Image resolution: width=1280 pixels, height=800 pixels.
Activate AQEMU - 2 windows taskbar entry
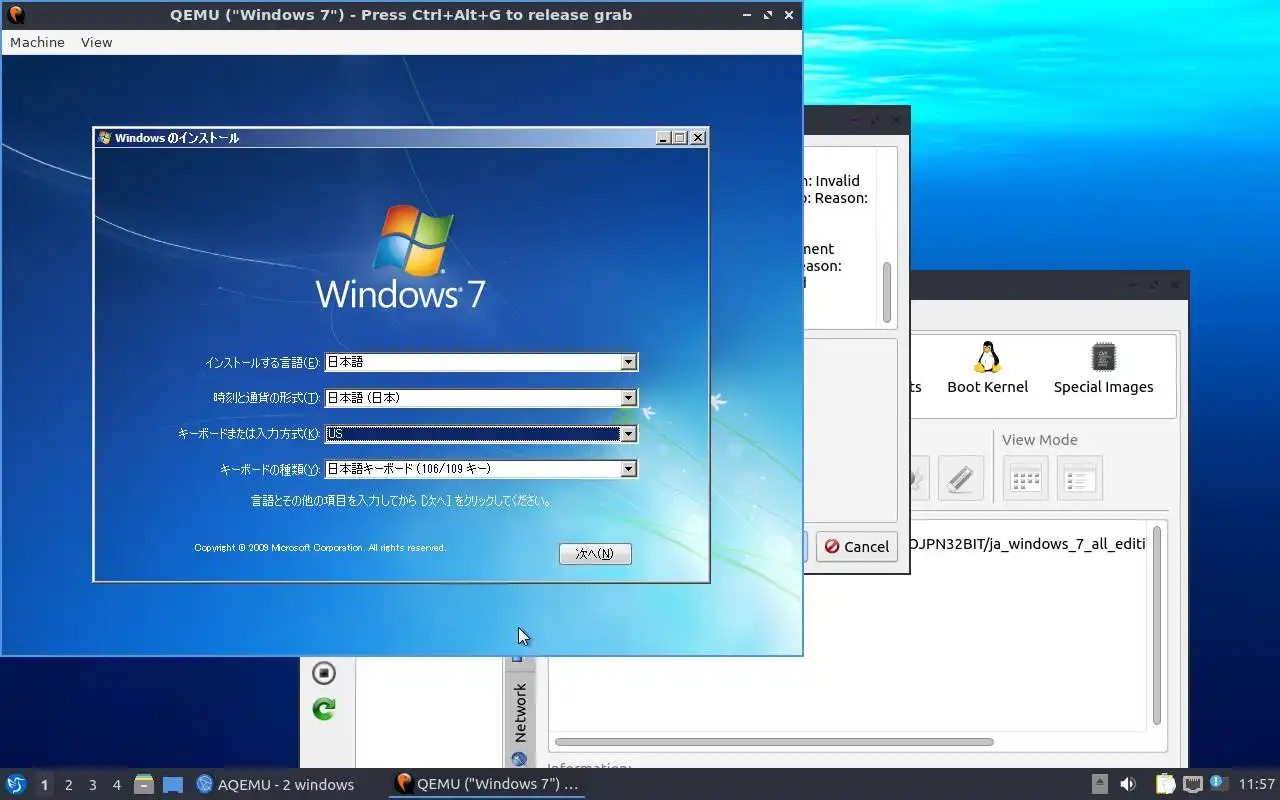click(x=276, y=784)
